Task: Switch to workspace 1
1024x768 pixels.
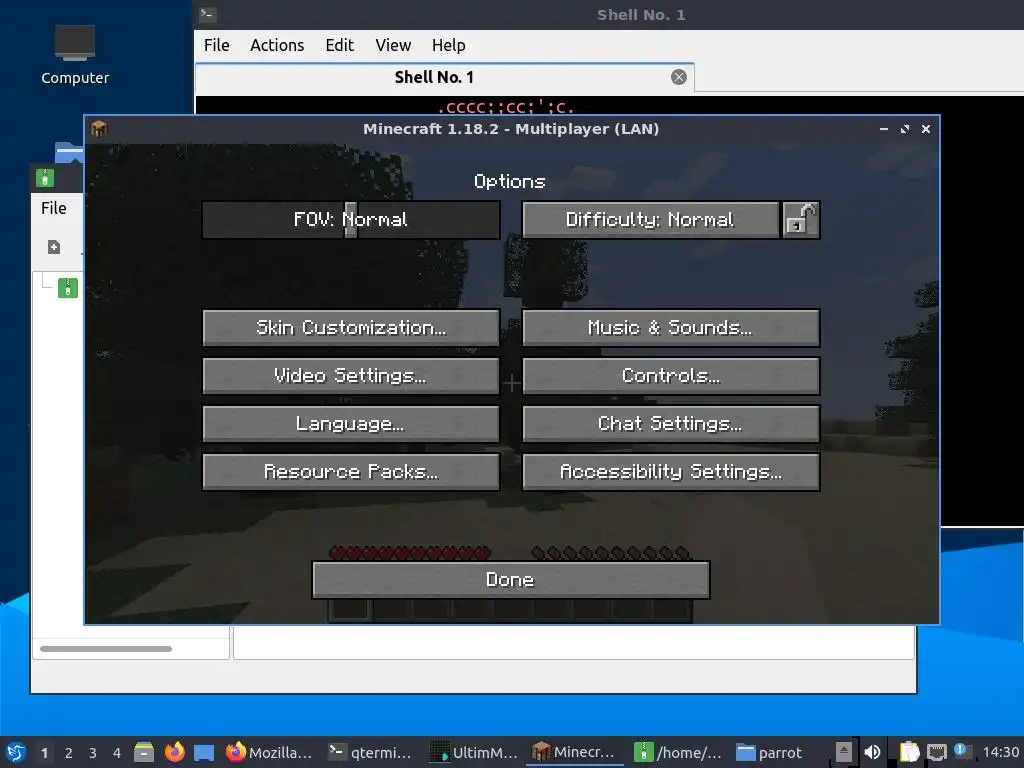Action: [x=44, y=753]
